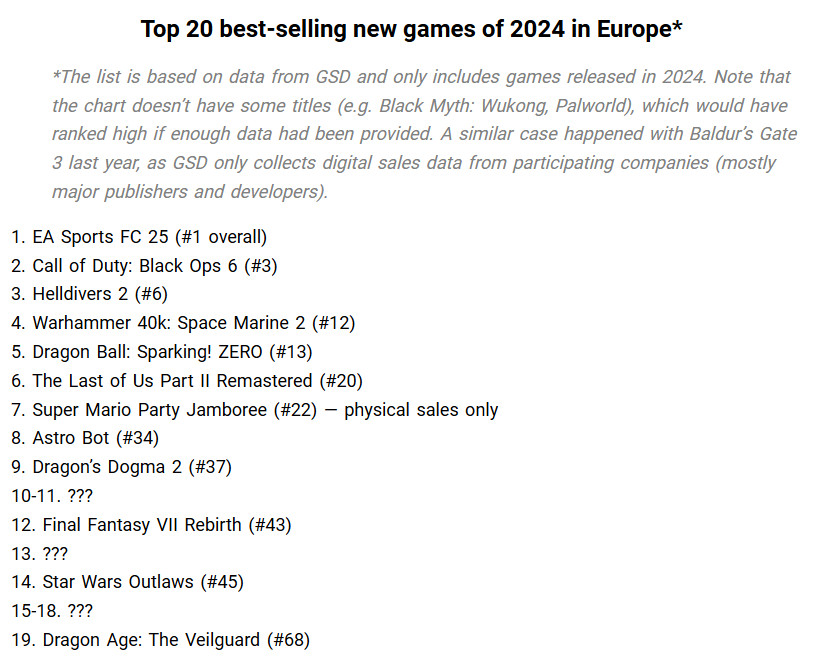Click the EA Sports FC 25 entry
The image size is (828, 670).
pos(96,237)
